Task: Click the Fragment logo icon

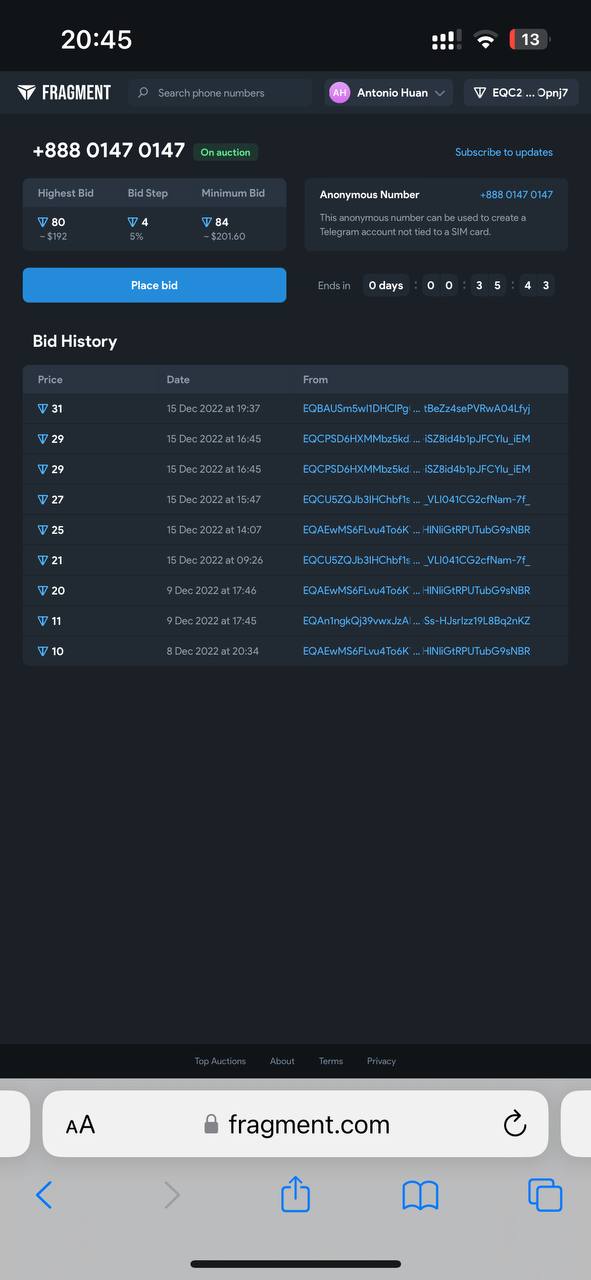Action: tap(27, 93)
